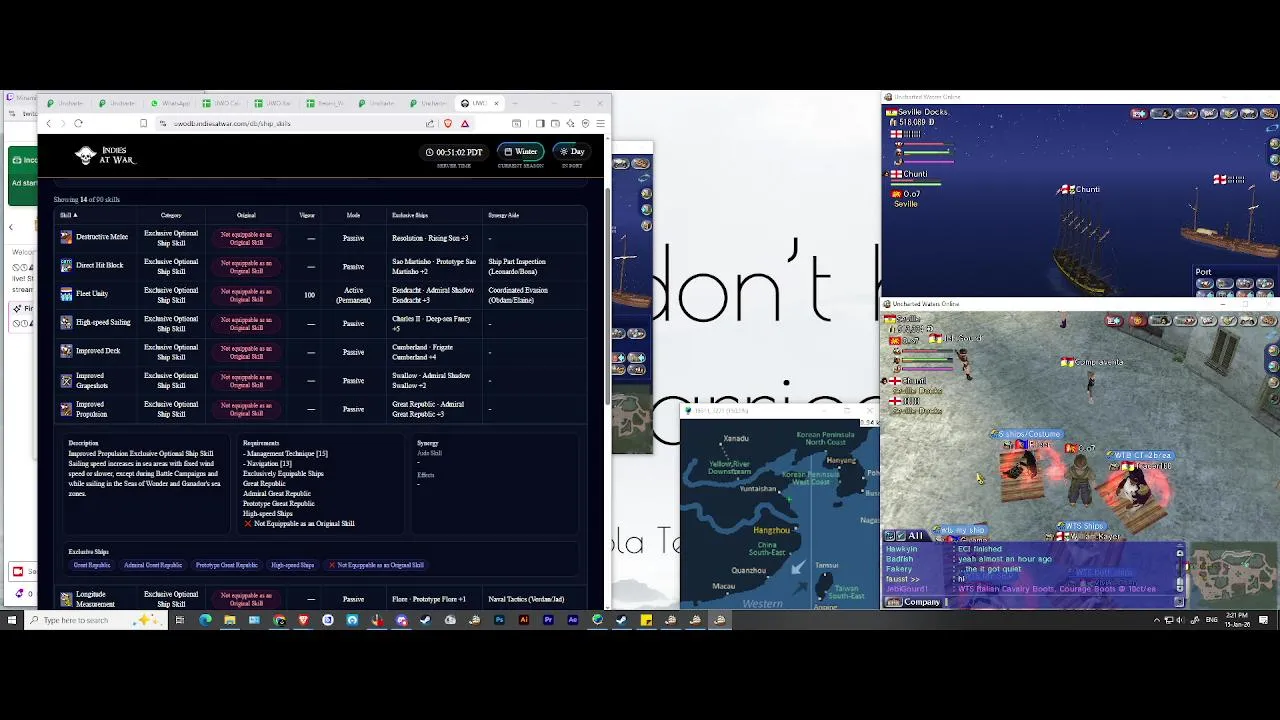Viewport: 1280px width, 720px height.
Task: Click Management Technique [15] requirement
Action: [x=286, y=453]
